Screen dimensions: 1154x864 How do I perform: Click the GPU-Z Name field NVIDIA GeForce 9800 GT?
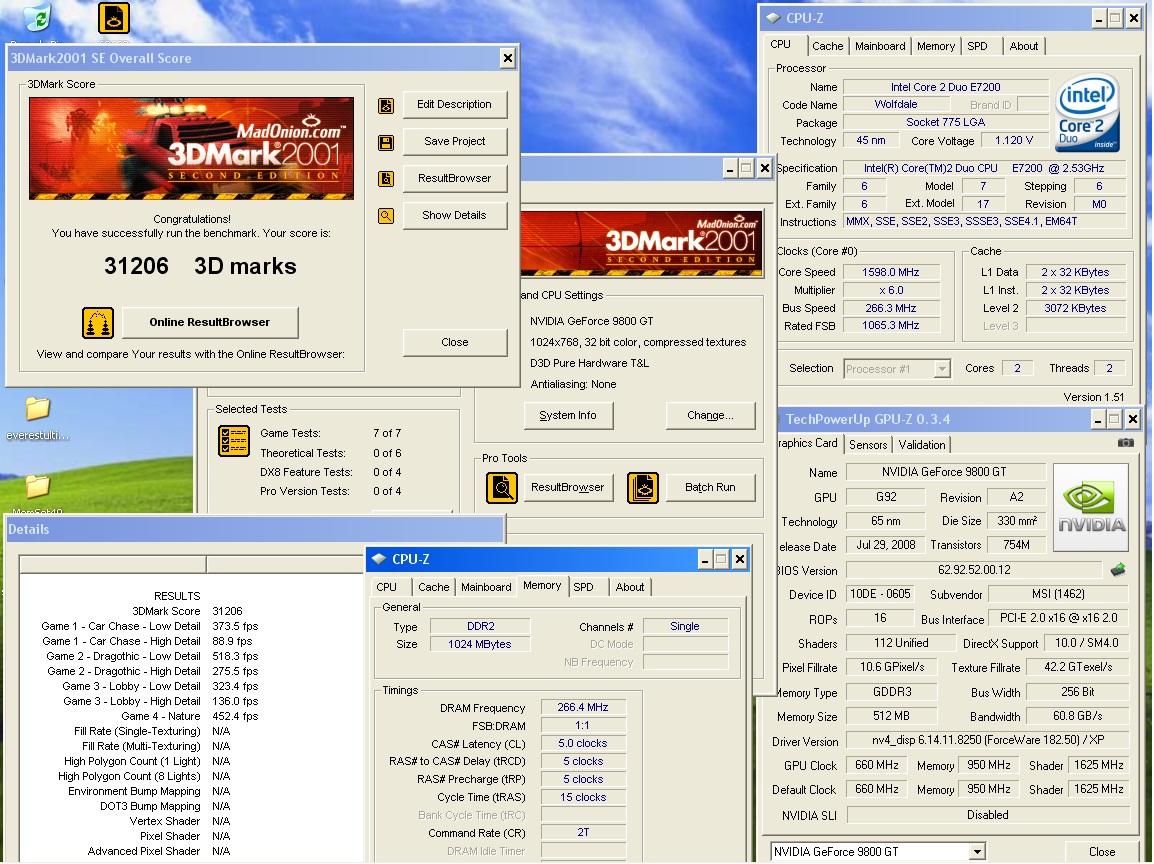click(944, 472)
